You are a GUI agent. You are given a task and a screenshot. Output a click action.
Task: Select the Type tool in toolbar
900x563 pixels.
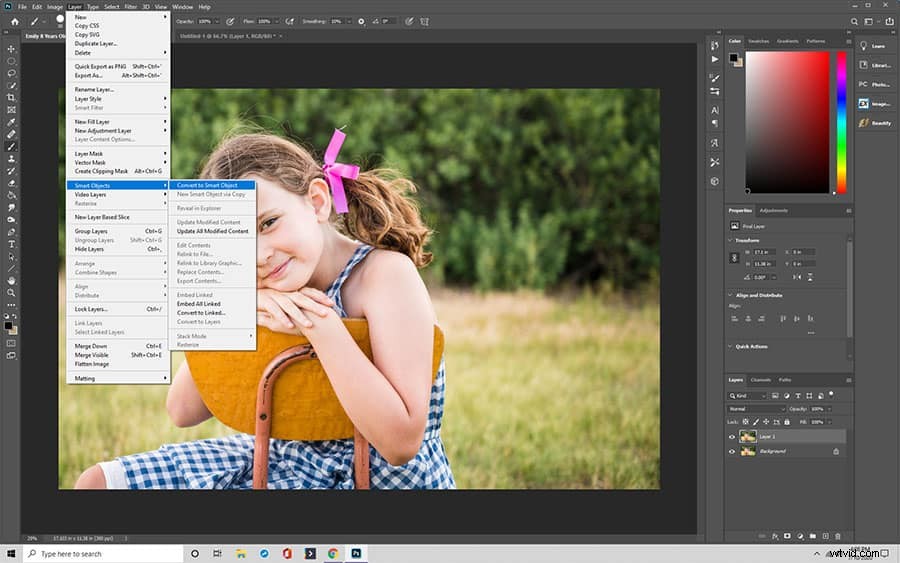[x=11, y=244]
